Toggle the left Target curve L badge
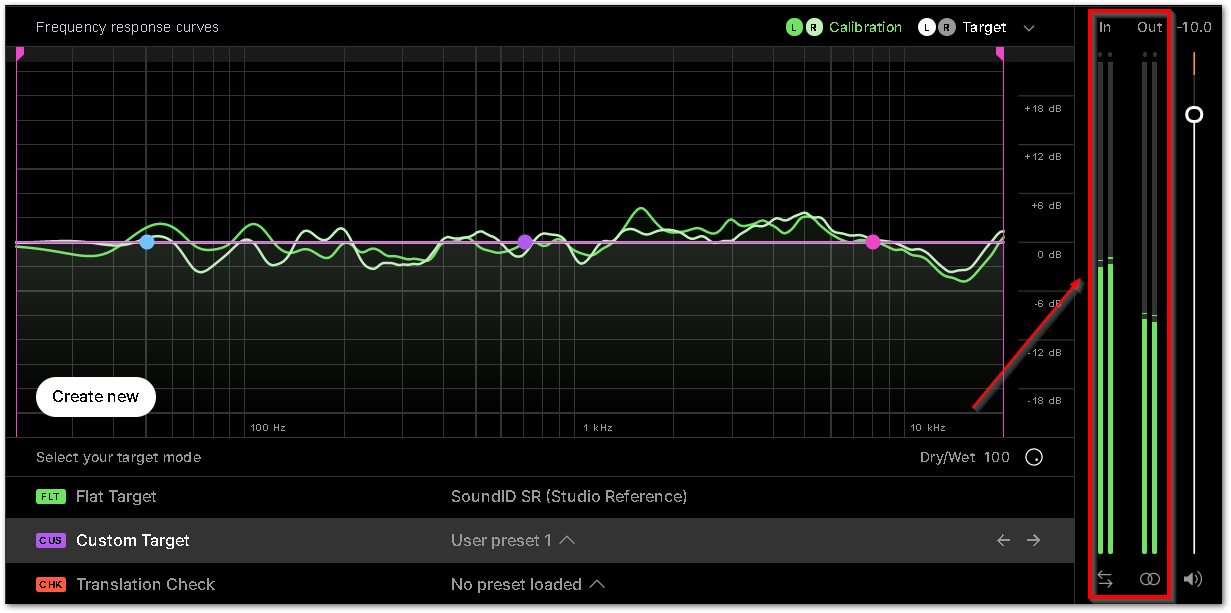The image size is (1231, 613). [927, 28]
